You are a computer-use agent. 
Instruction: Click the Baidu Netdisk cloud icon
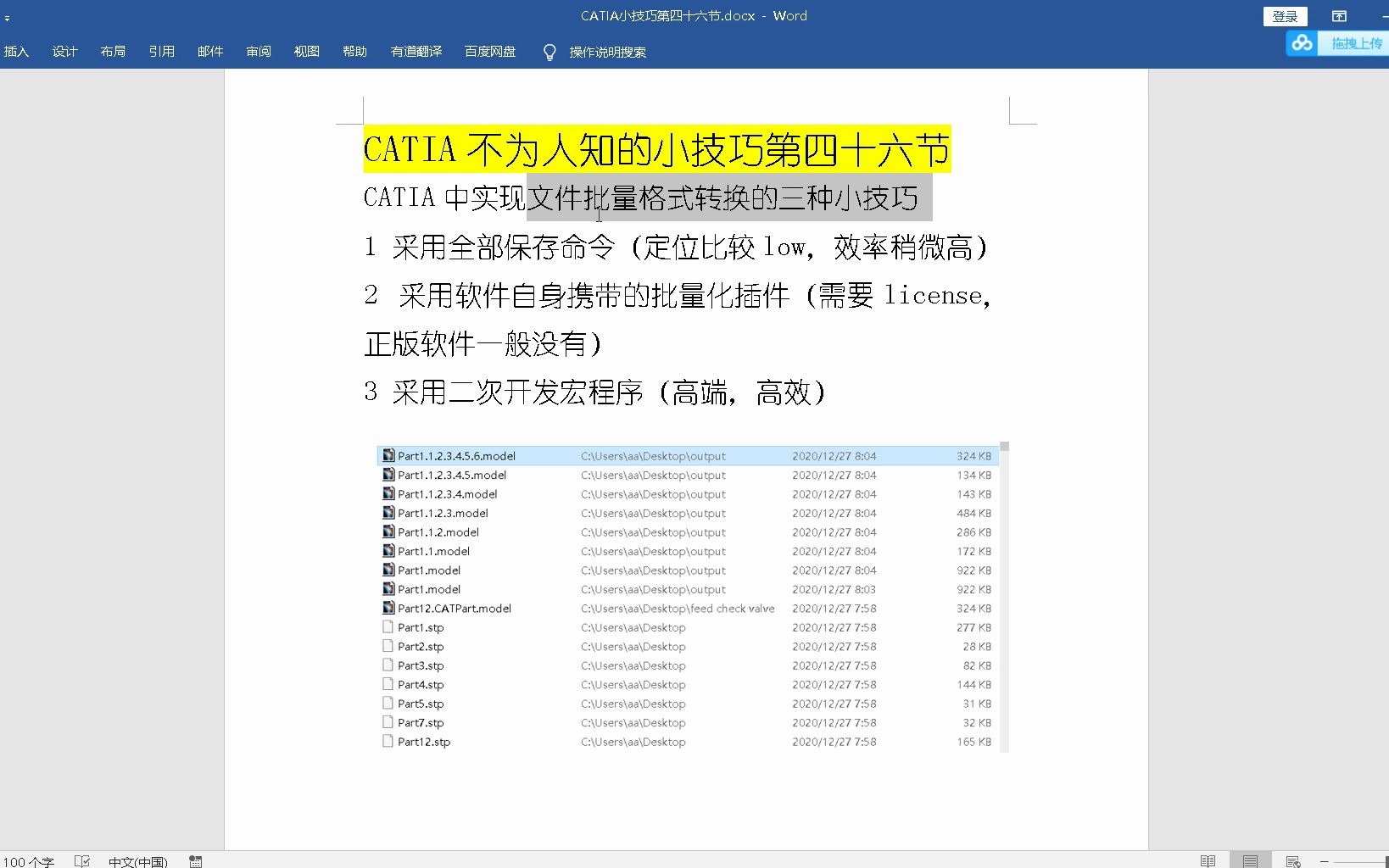[1302, 42]
